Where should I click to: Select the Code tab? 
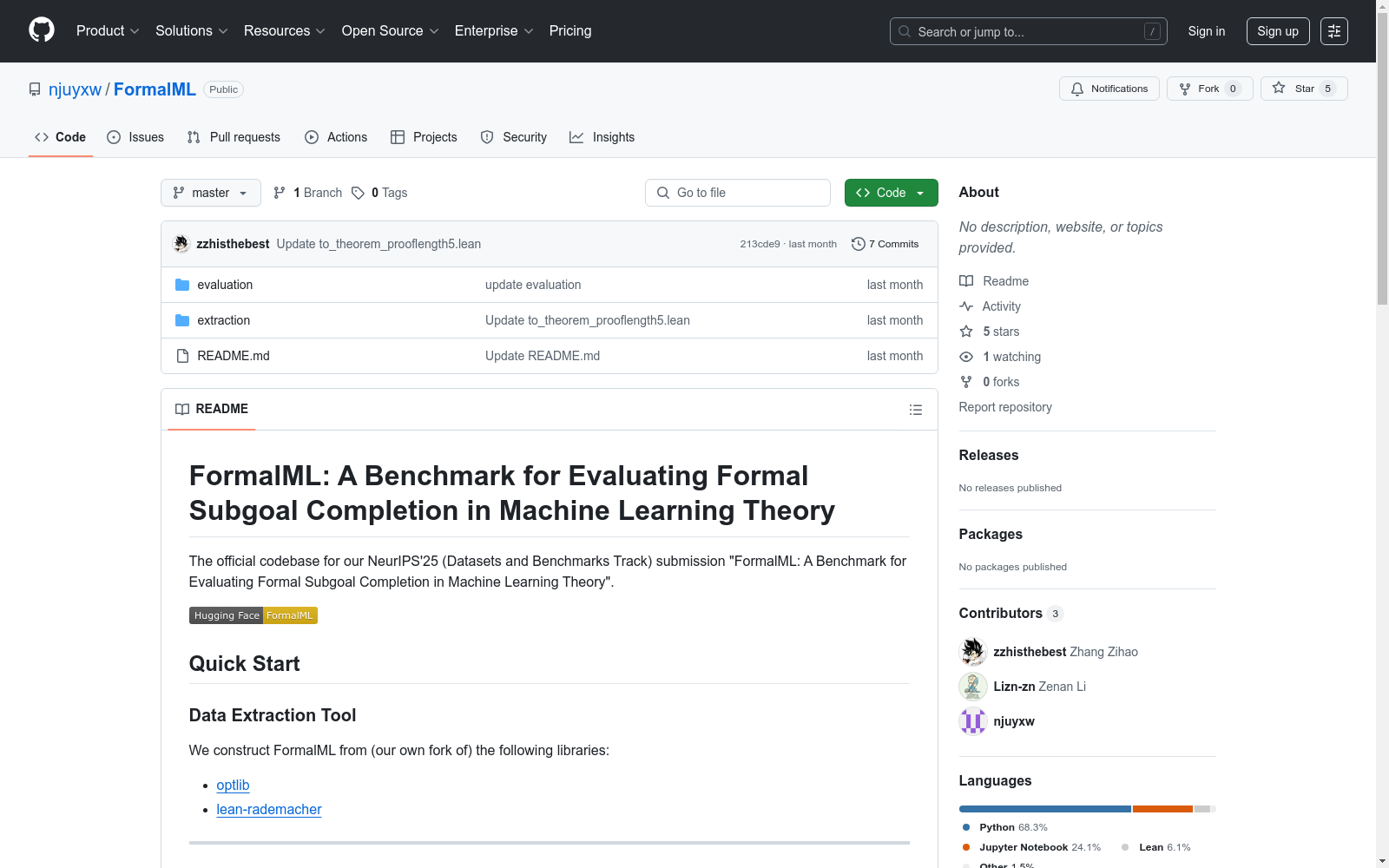60,137
